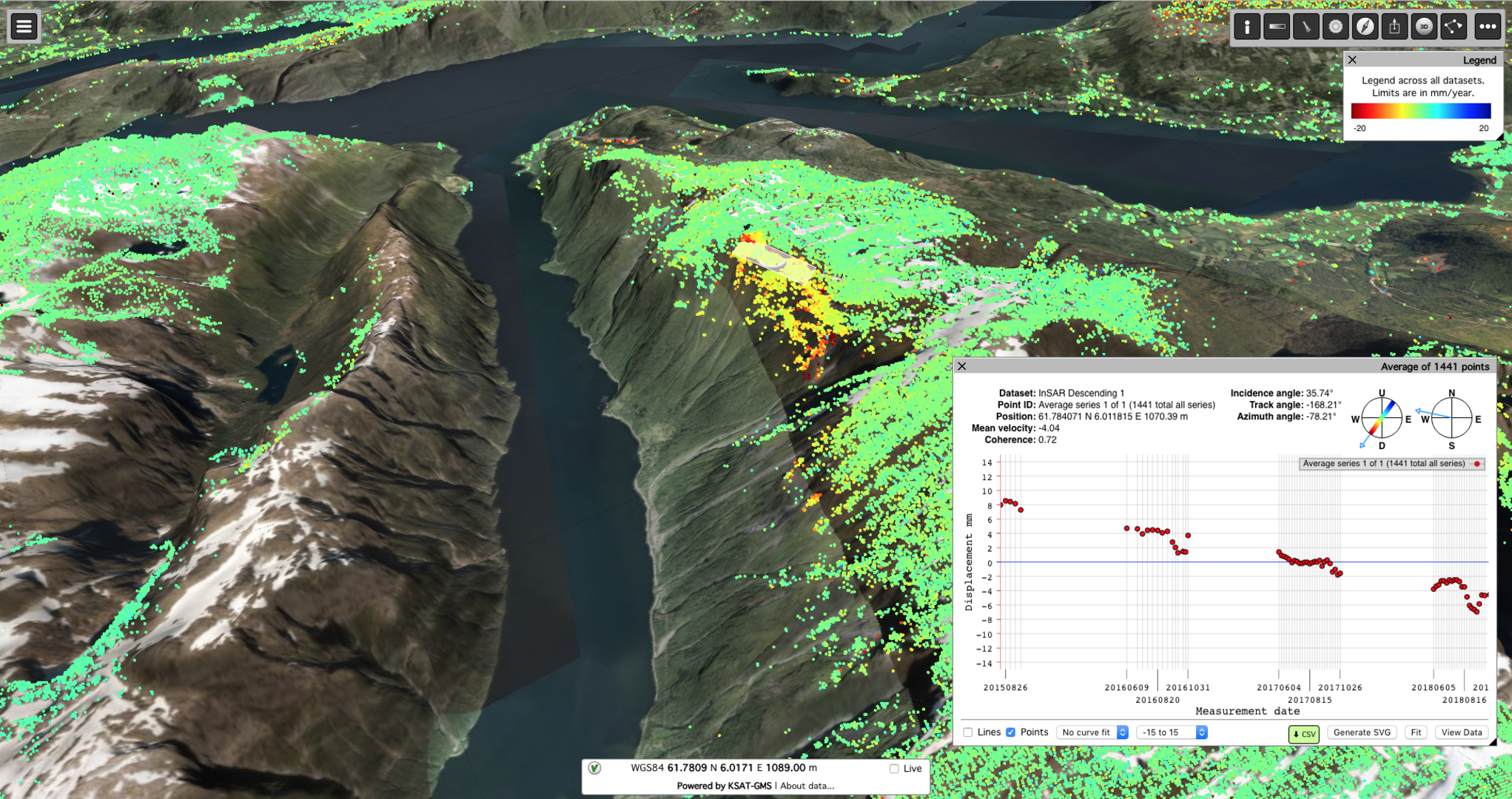The width and height of the screenshot is (1512, 799).
Task: Click the color legend gradient toolbar icon
Action: 1277,27
